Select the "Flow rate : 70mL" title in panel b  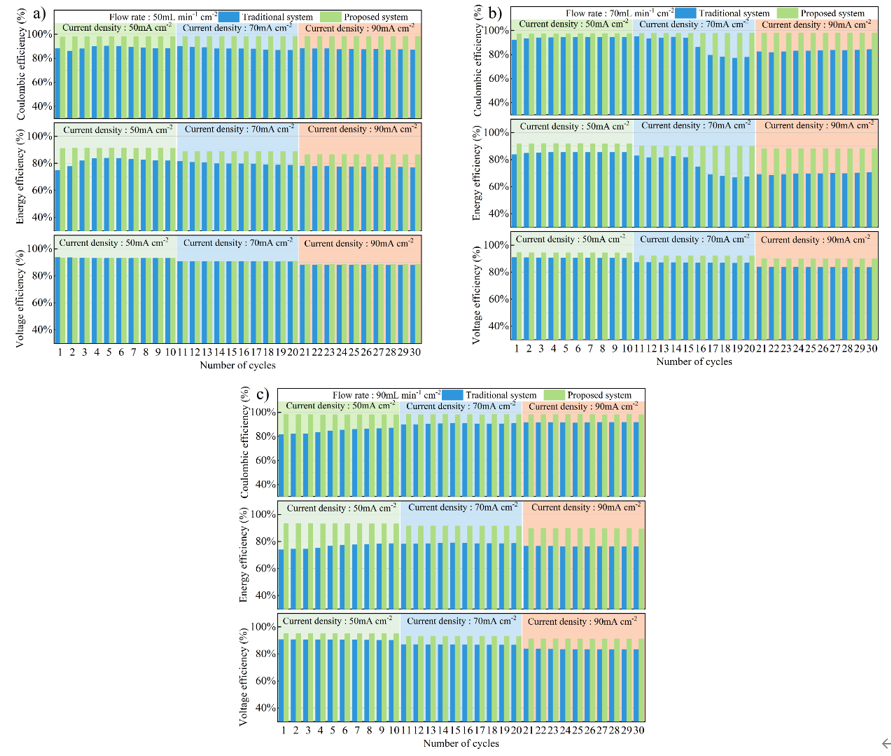[619, 13]
